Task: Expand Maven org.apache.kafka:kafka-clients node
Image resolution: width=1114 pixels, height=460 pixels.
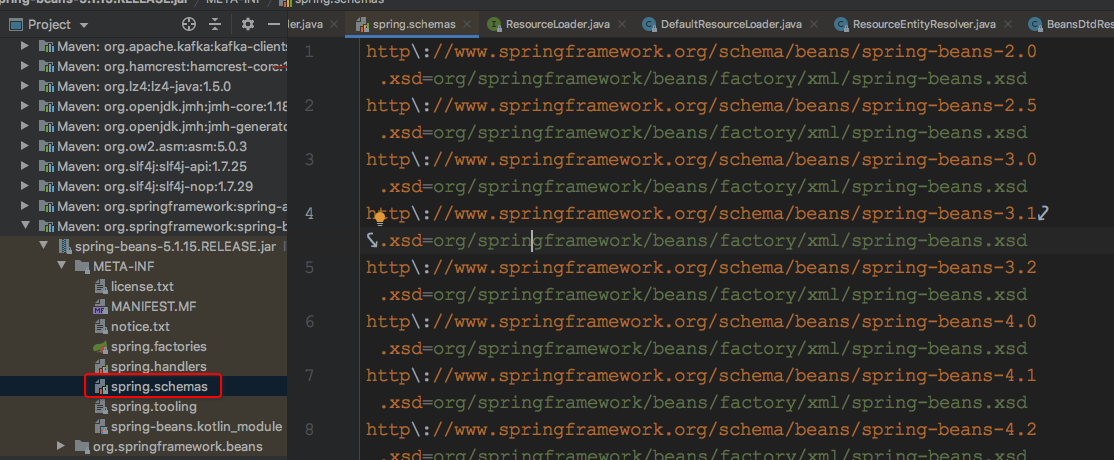Action: (x=26, y=47)
